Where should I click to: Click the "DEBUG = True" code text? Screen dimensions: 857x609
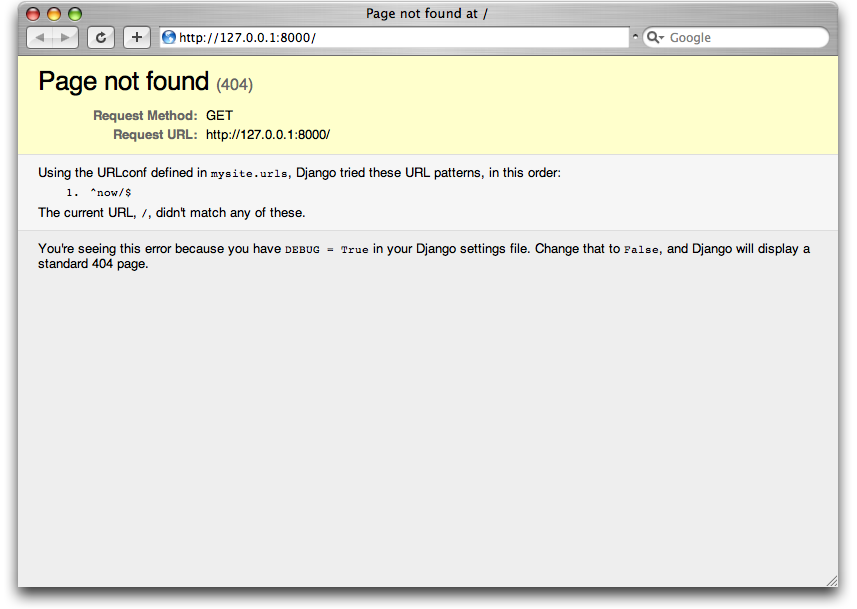[326, 250]
